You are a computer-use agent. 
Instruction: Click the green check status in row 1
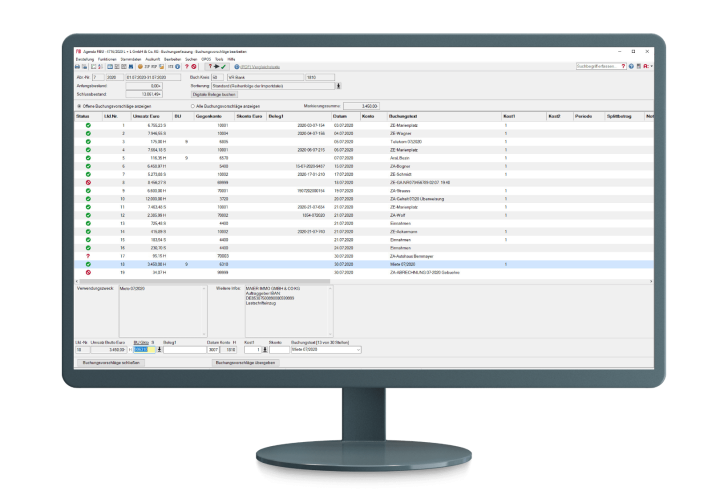(87, 126)
